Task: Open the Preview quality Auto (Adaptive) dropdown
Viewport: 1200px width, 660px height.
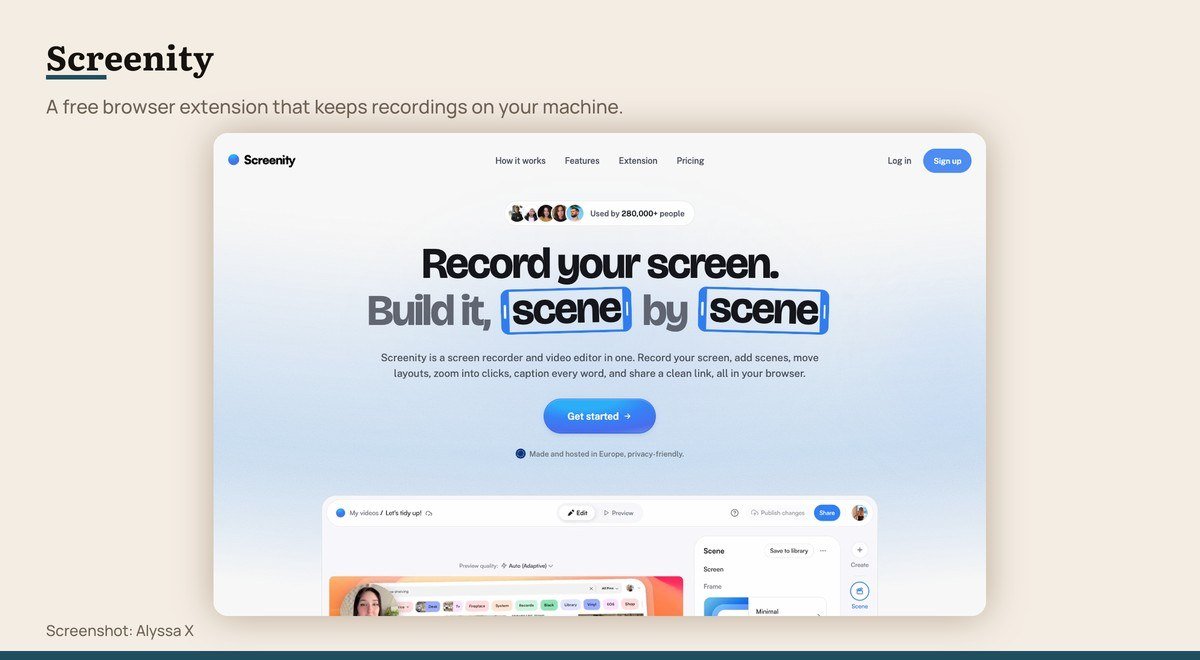Action: 526,566
